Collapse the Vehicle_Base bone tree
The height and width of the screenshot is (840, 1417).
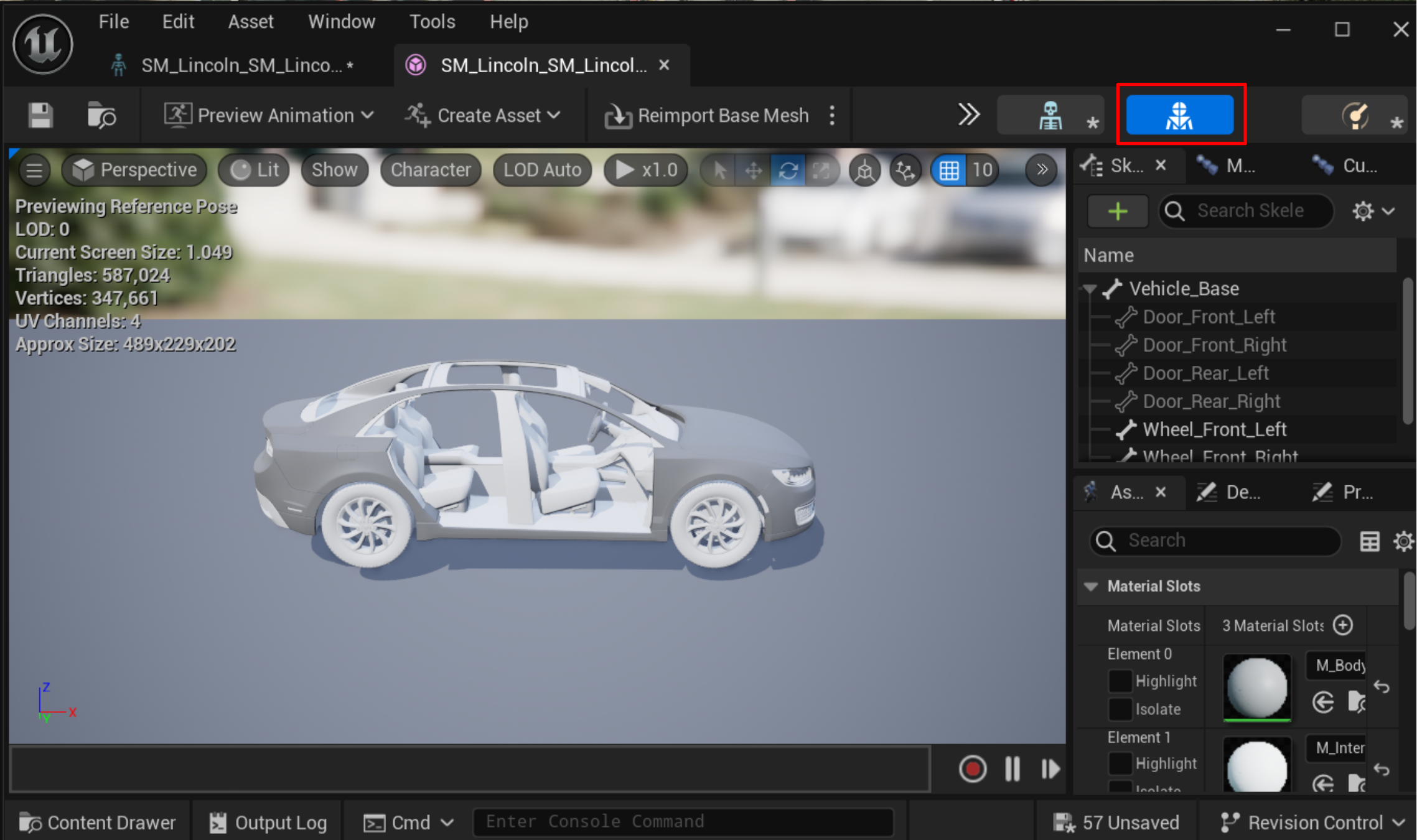tap(1090, 289)
